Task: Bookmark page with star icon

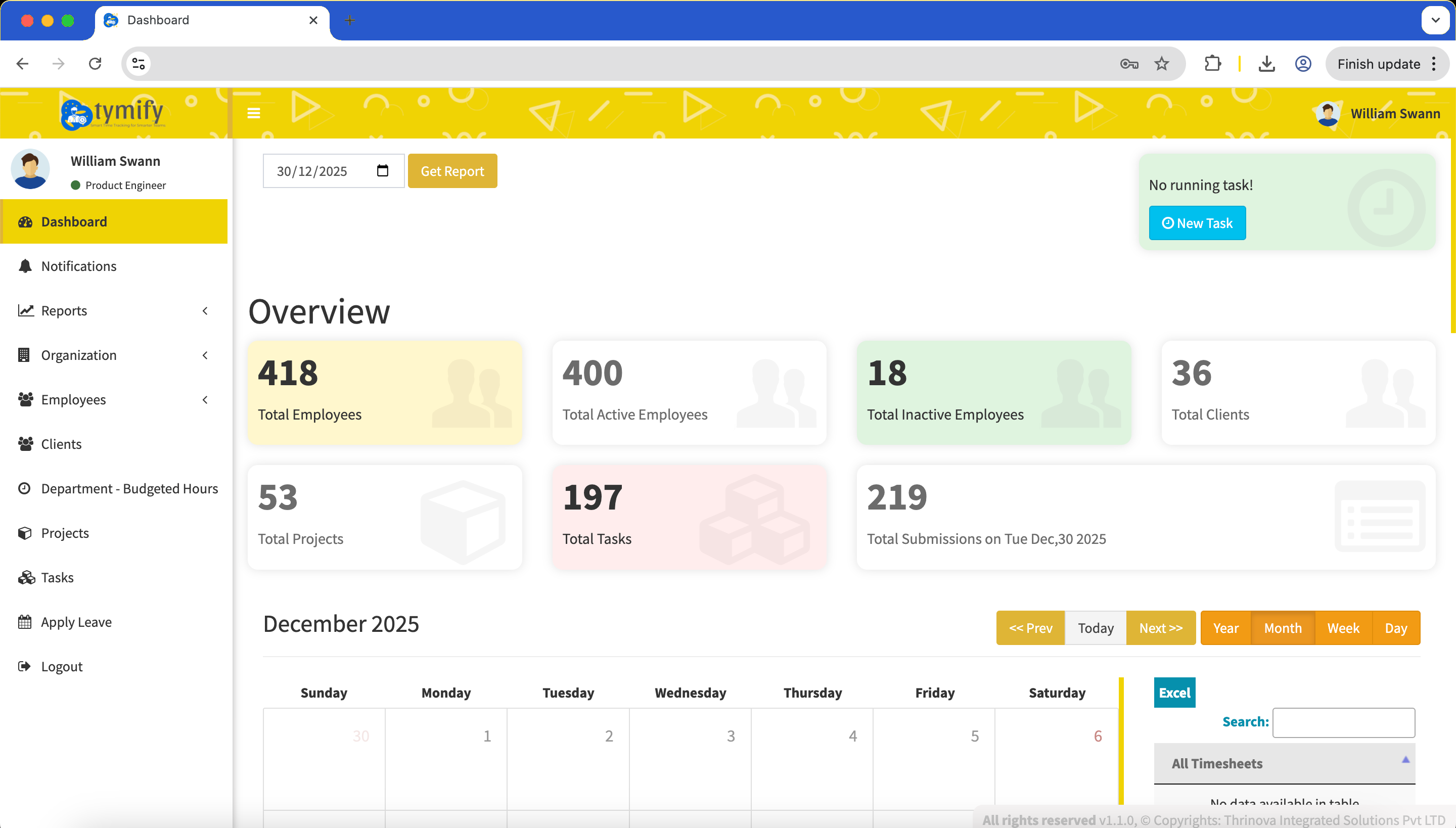Action: [x=1161, y=64]
